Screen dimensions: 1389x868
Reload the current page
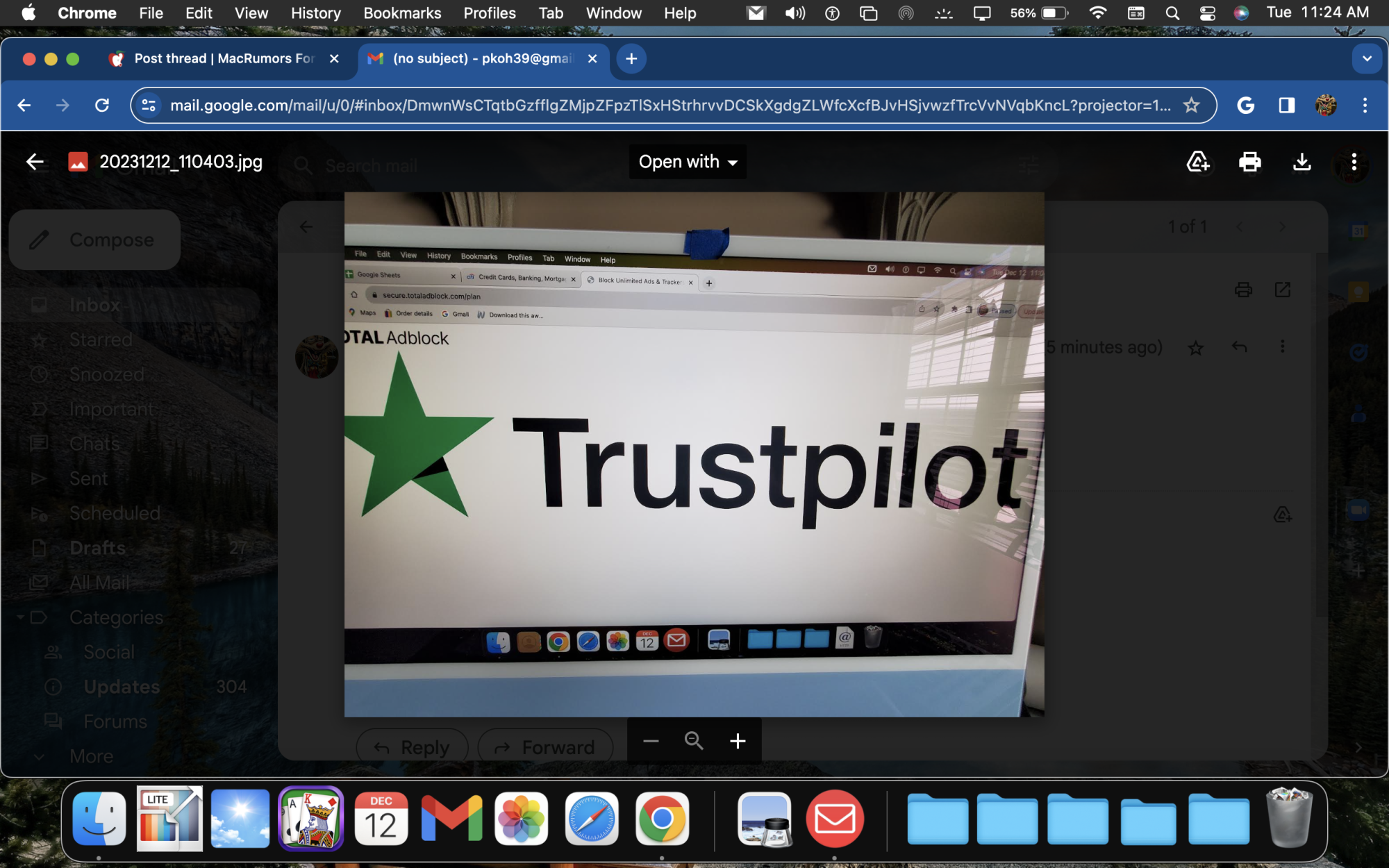pyautogui.click(x=102, y=105)
